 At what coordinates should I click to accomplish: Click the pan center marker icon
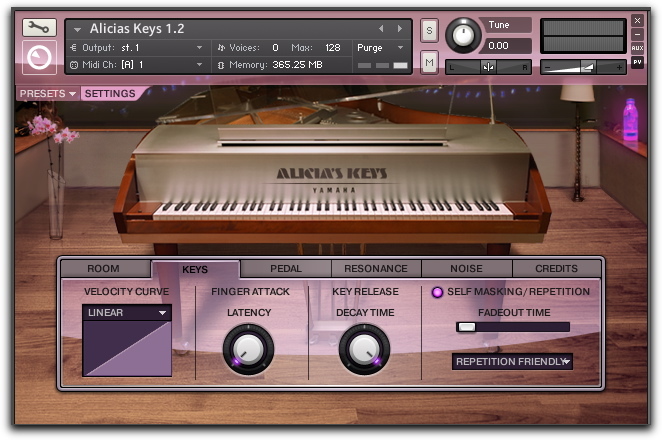488,67
